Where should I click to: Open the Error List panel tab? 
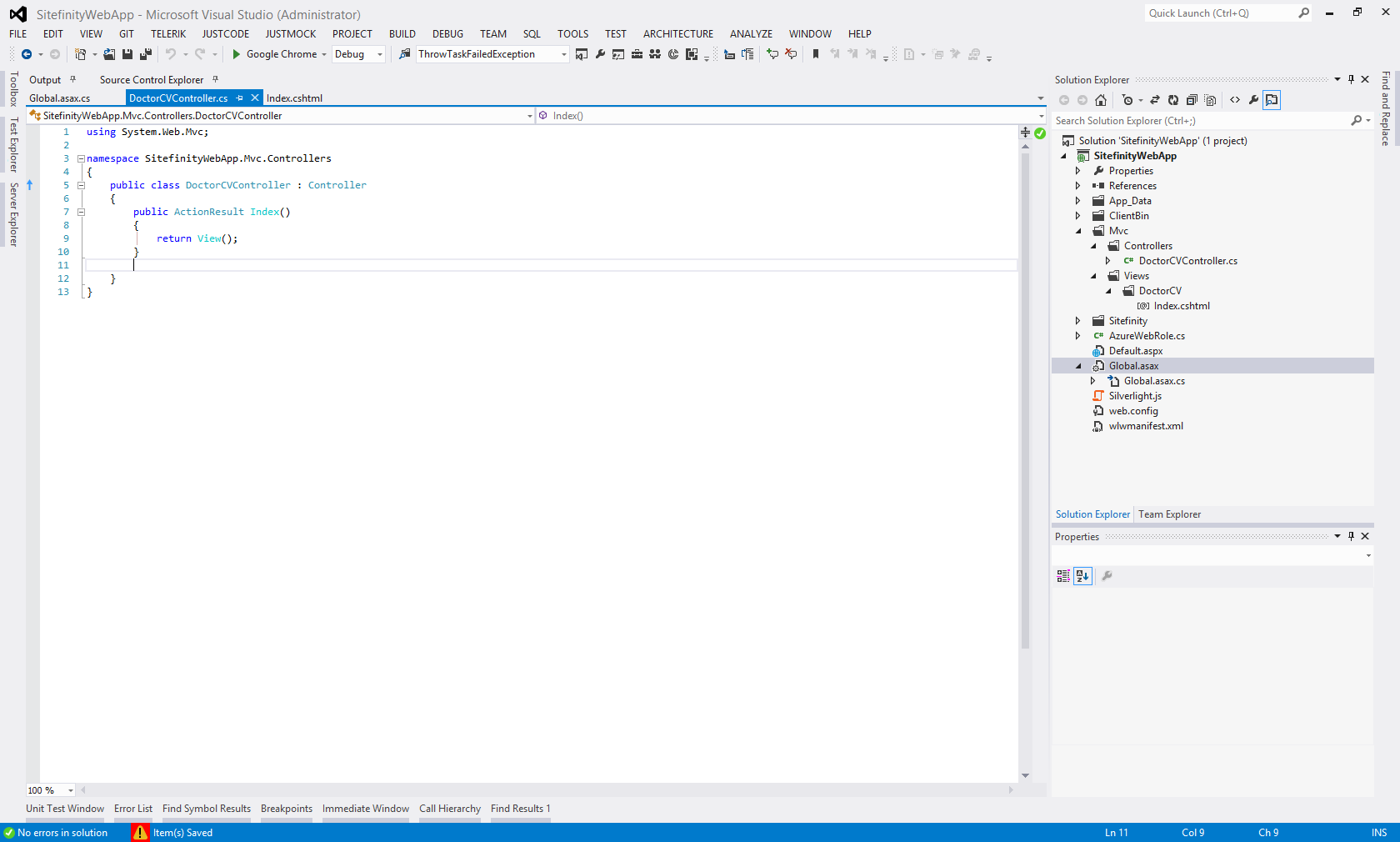133,809
